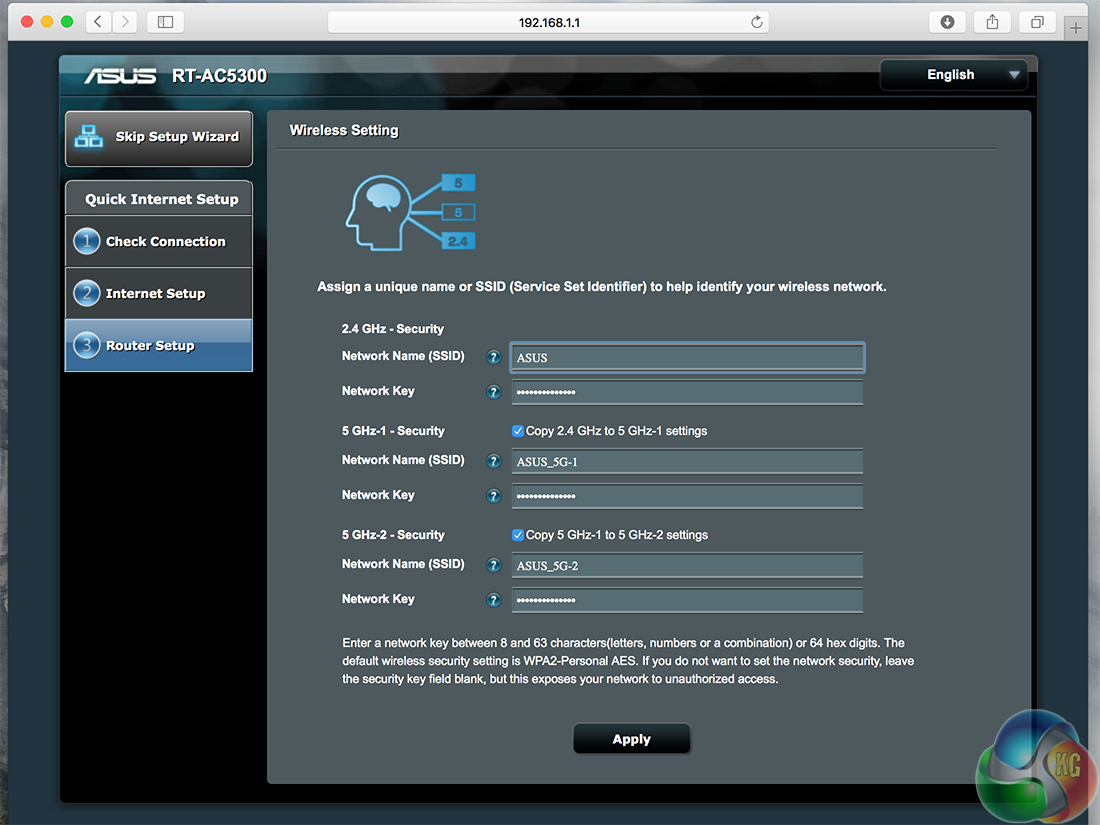1100x825 pixels.
Task: Click Skip Setup Wizard button
Action: coord(159,138)
